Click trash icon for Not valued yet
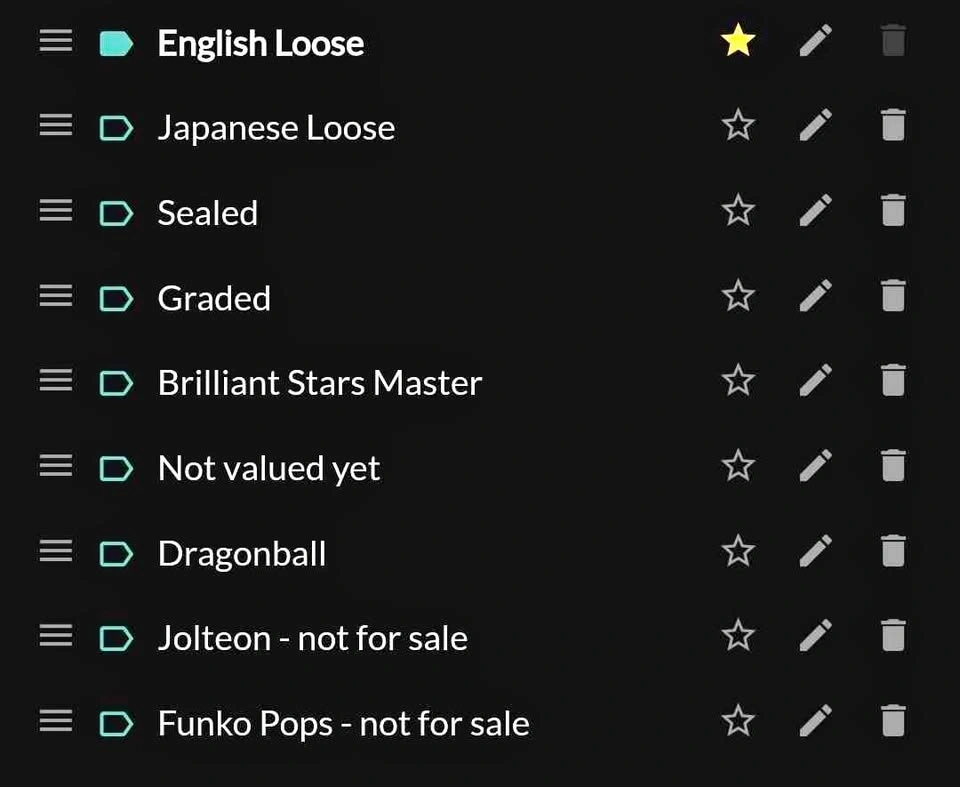This screenshot has height=787, width=960. 893,465
